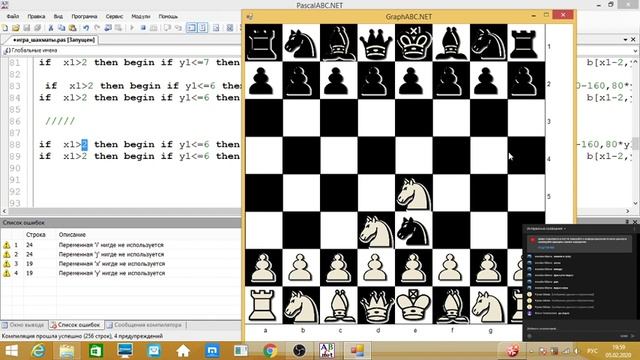
Task: Expand the Глобальные имена navigation dropdown
Action: (x=636, y=51)
